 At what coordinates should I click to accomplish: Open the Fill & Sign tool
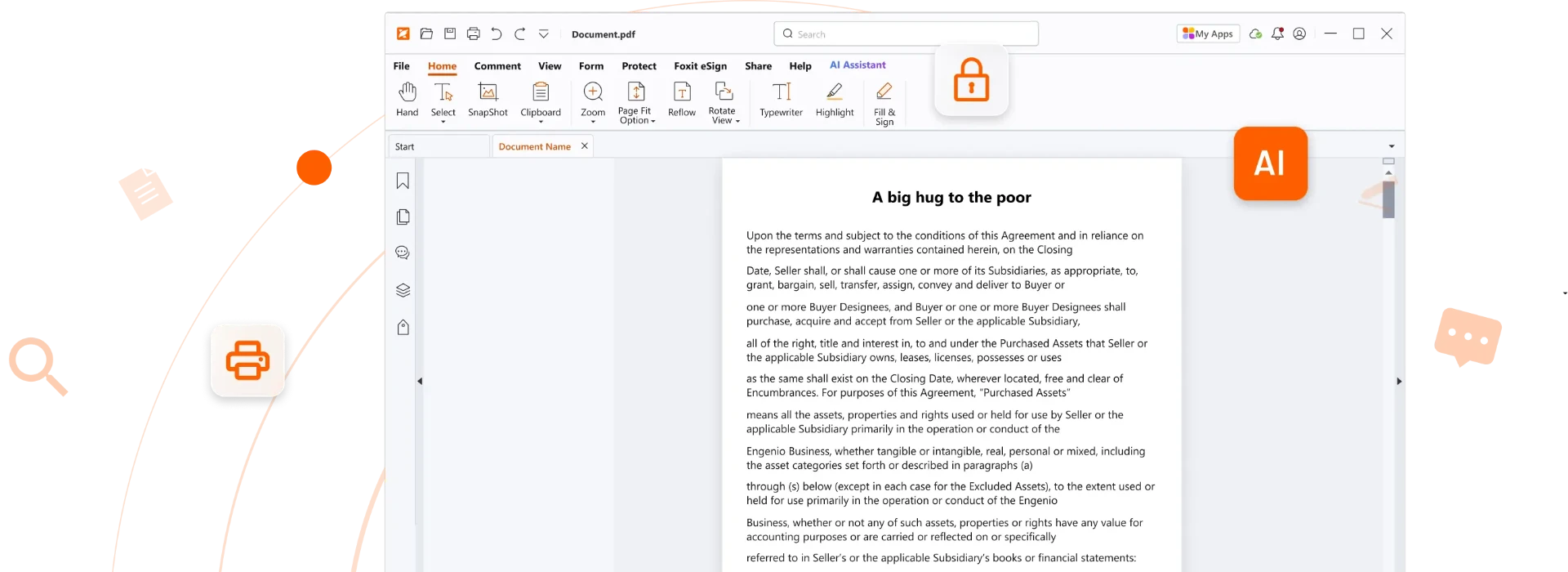click(884, 104)
